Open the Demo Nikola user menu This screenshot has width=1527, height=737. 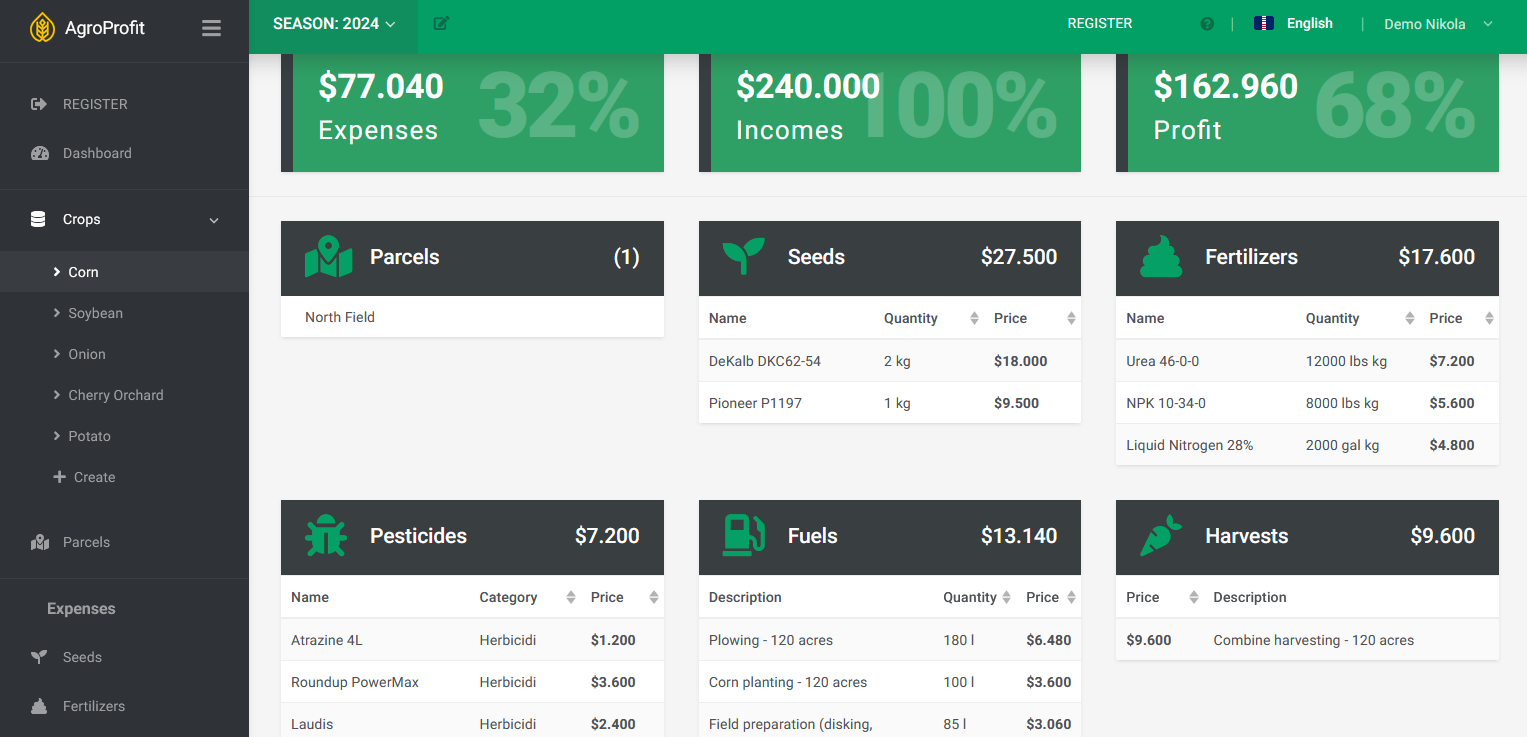point(1437,24)
